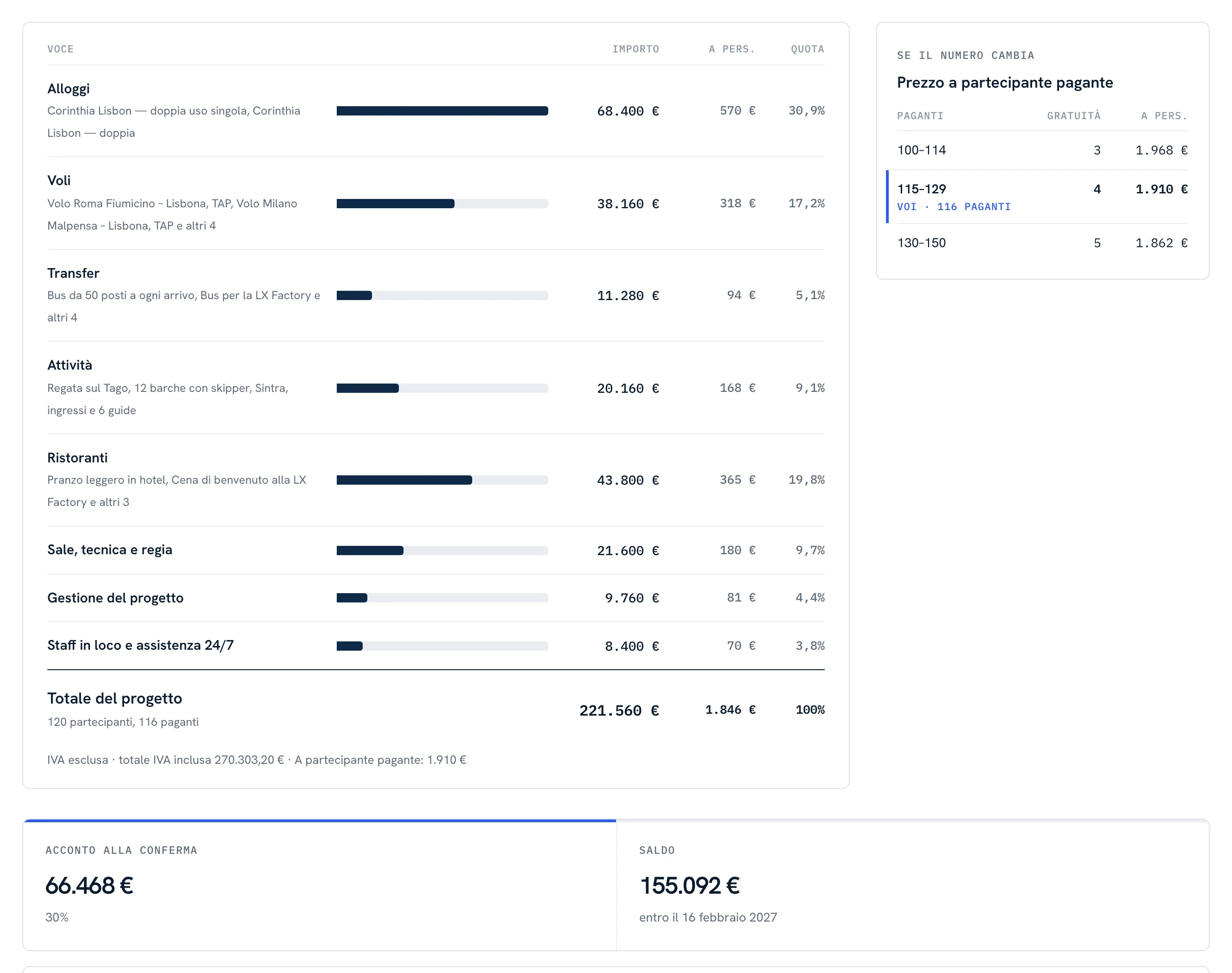Screen dimensions: 1232x973
Task: Click the deadline entro il 16 febbraio 2027
Action: coord(708,918)
